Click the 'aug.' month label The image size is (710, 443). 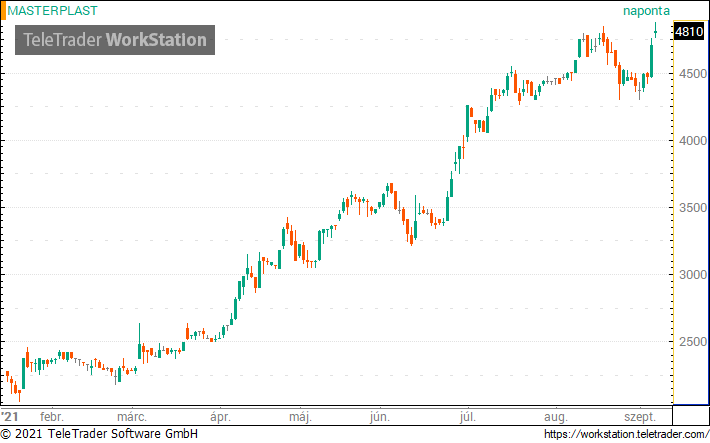click(556, 416)
